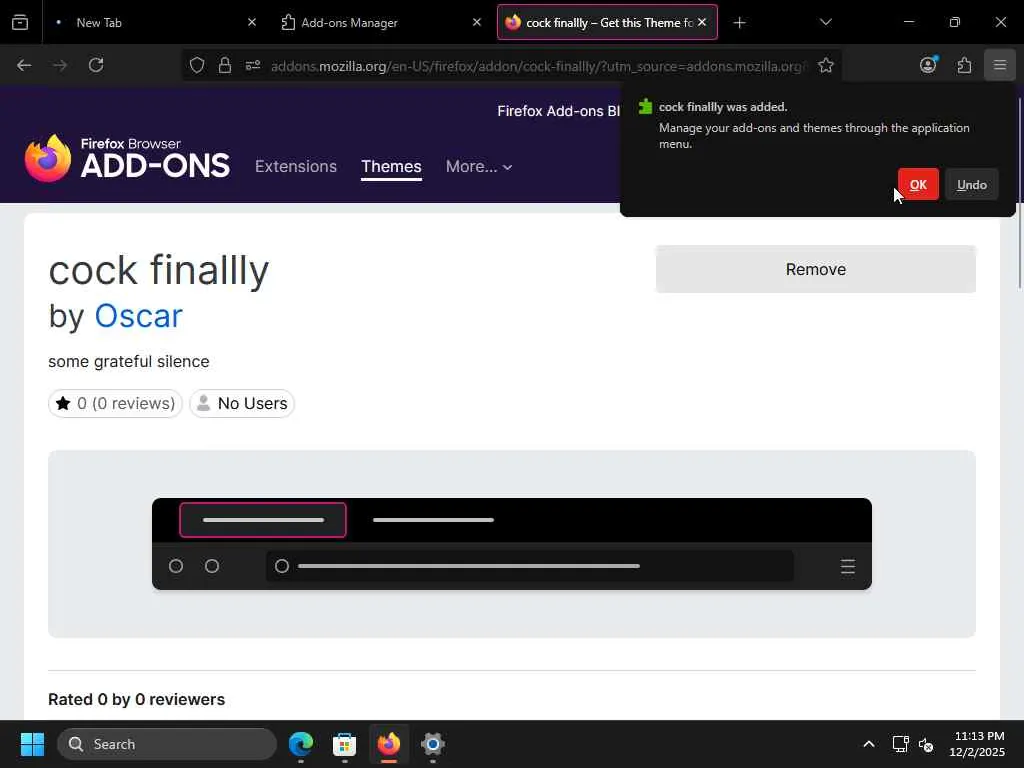The height and width of the screenshot is (768, 1024).
Task: Click the Firefox Add-ons Blog link
Action: [559, 111]
